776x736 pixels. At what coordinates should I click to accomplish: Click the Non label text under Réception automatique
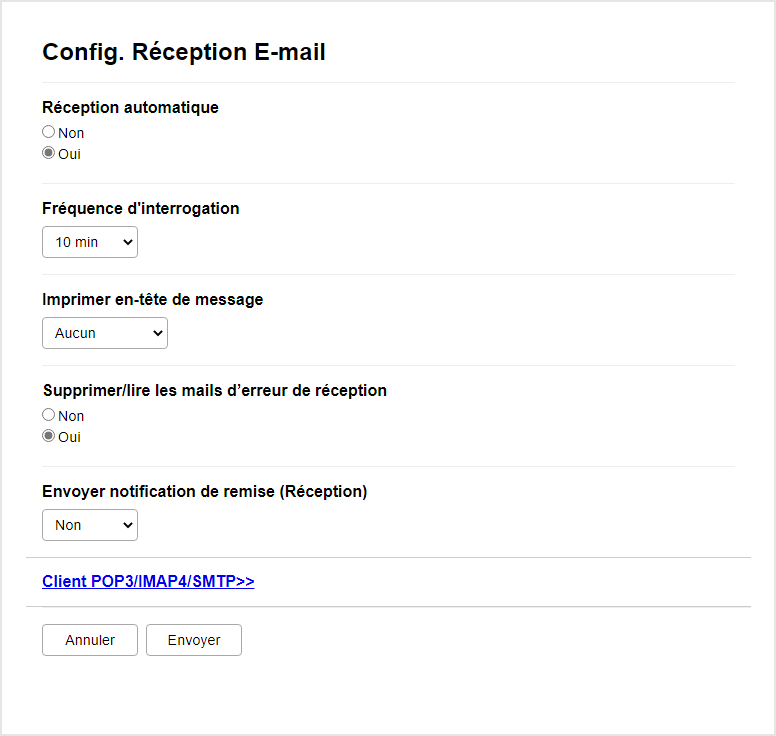(71, 133)
